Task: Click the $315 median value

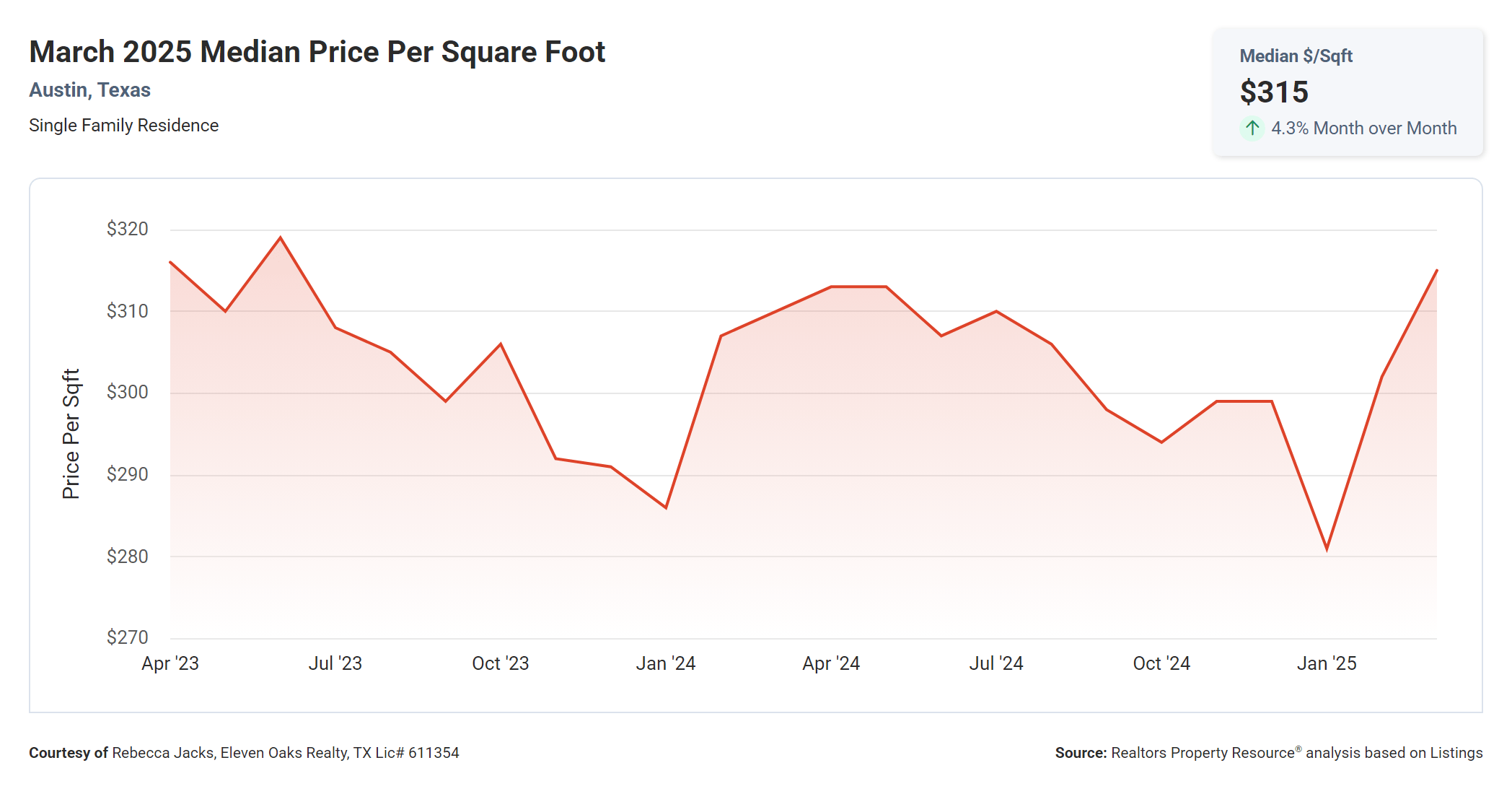Action: 1274,92
